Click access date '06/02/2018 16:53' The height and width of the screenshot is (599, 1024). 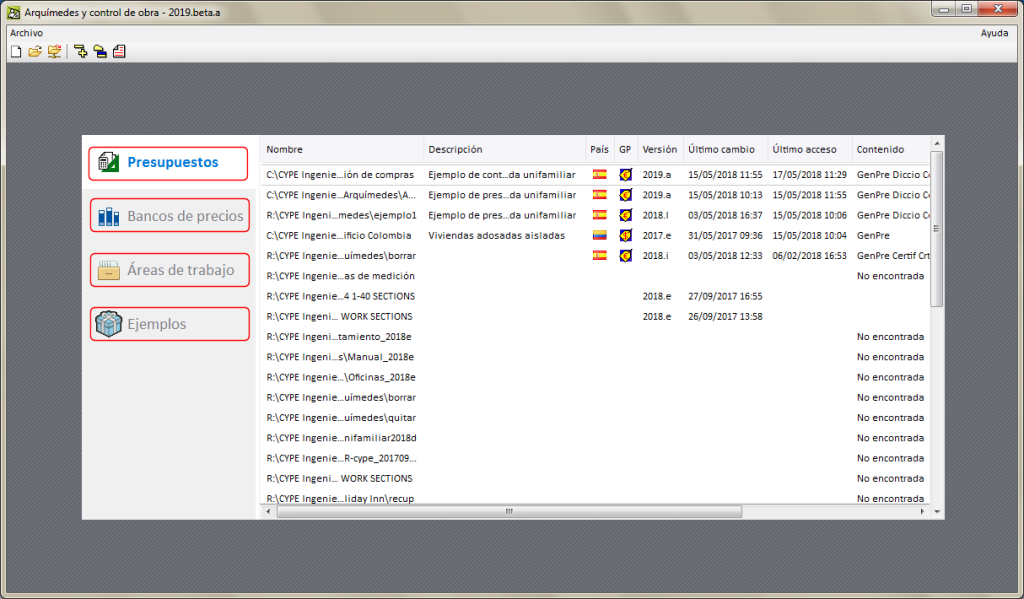click(x=809, y=255)
